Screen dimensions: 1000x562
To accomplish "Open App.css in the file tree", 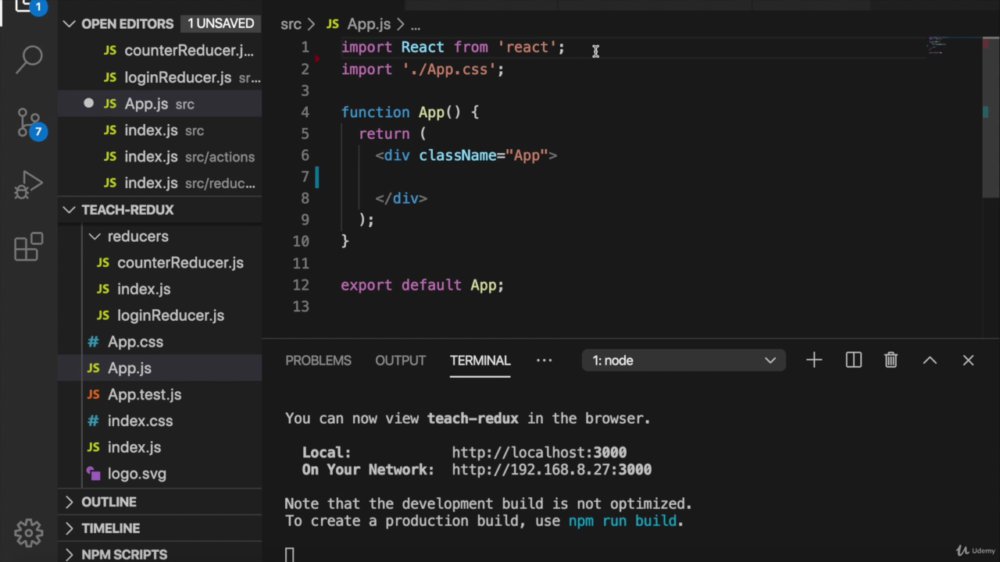I will click(160, 342).
